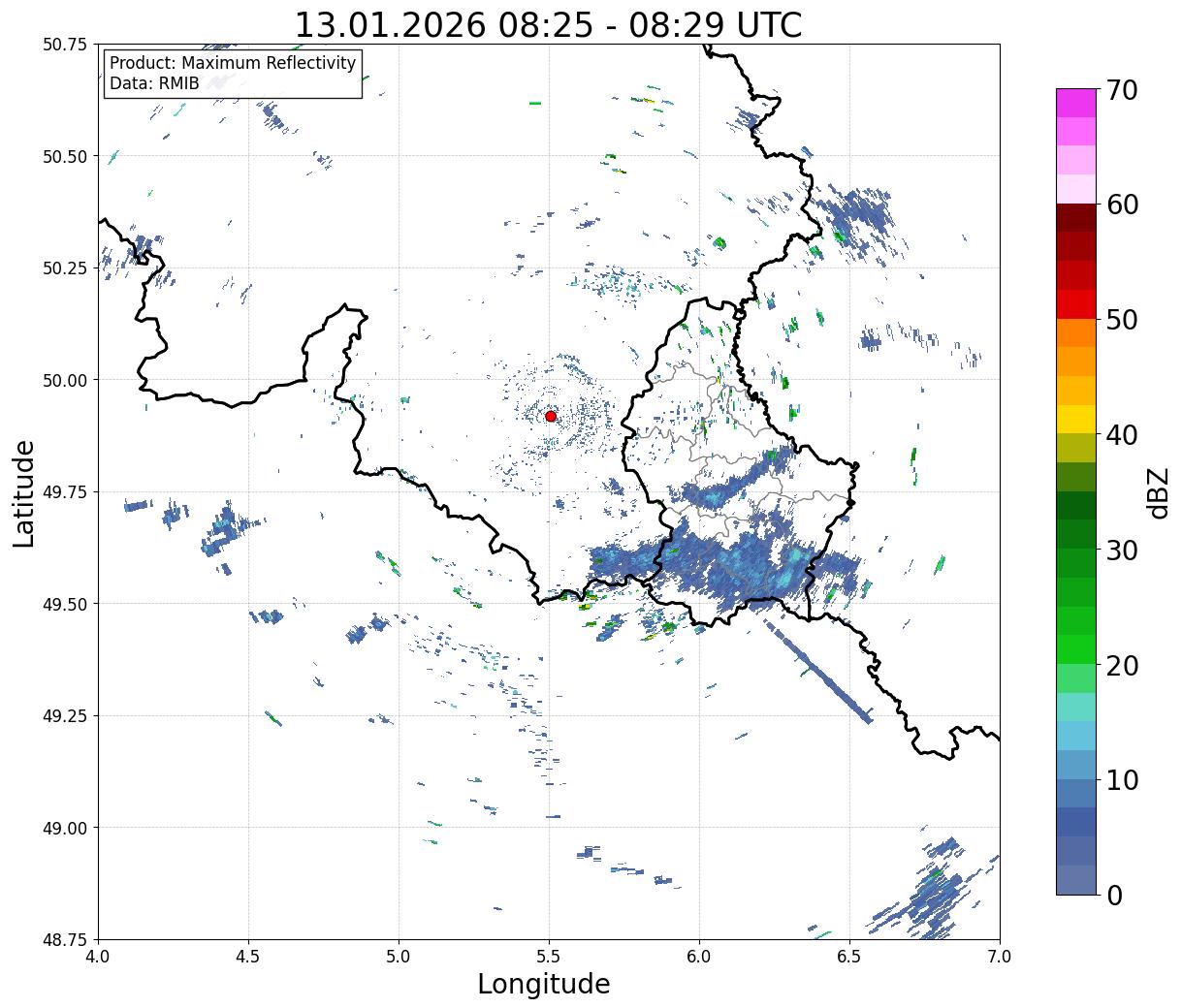Click the y-axis tick label 49.25
The width and height of the screenshot is (1182, 1008).
click(x=65, y=715)
